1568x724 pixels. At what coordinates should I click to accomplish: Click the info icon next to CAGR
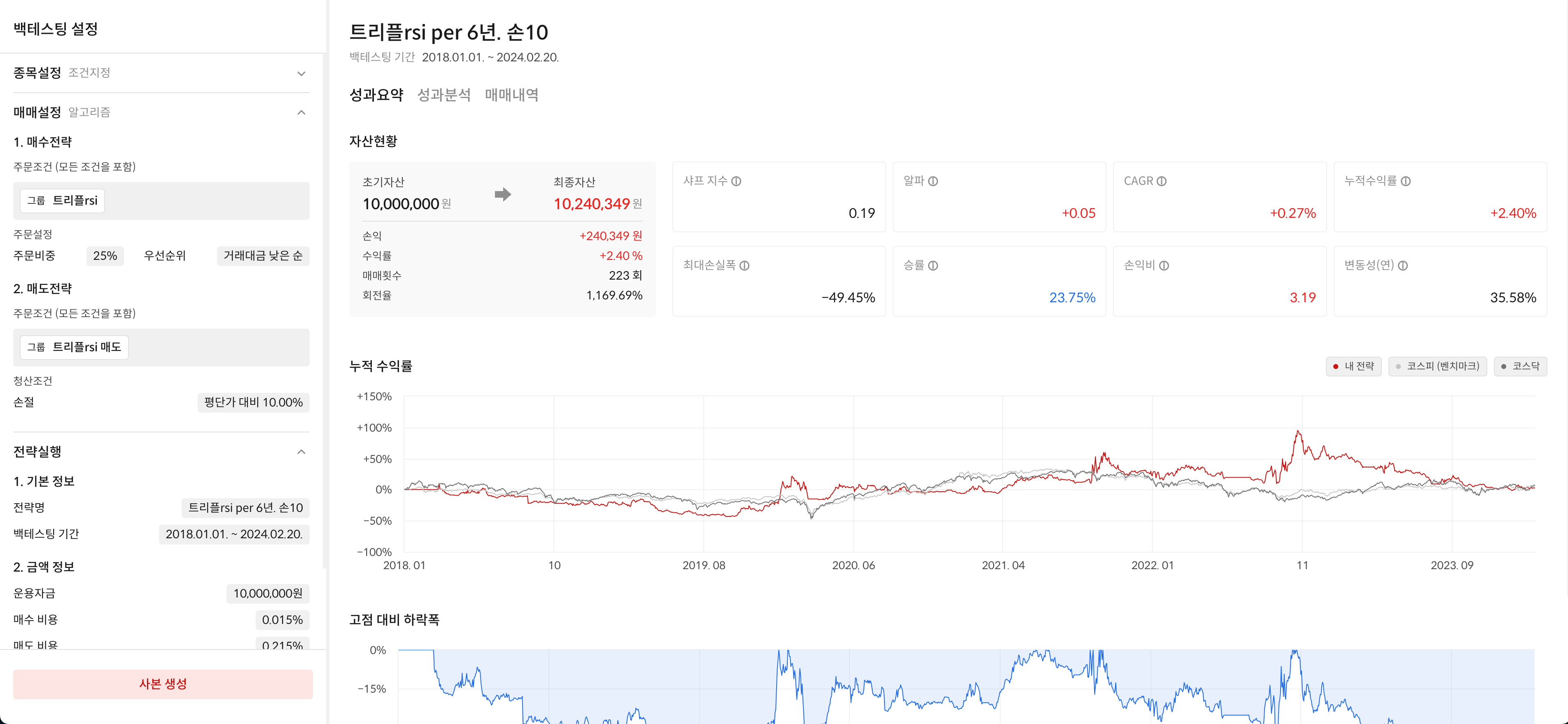tap(1162, 181)
